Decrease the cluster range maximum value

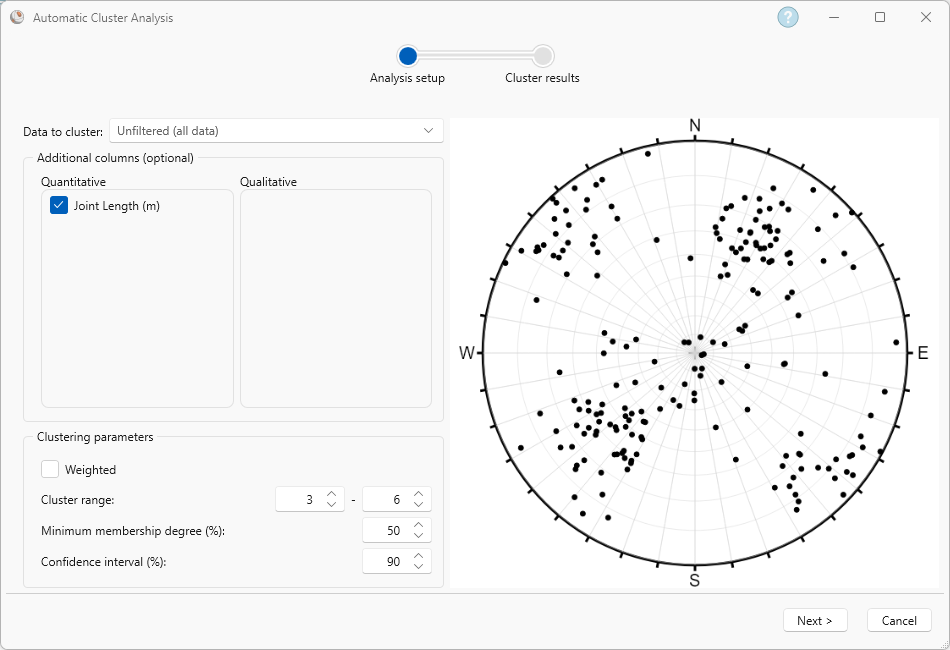(x=419, y=504)
